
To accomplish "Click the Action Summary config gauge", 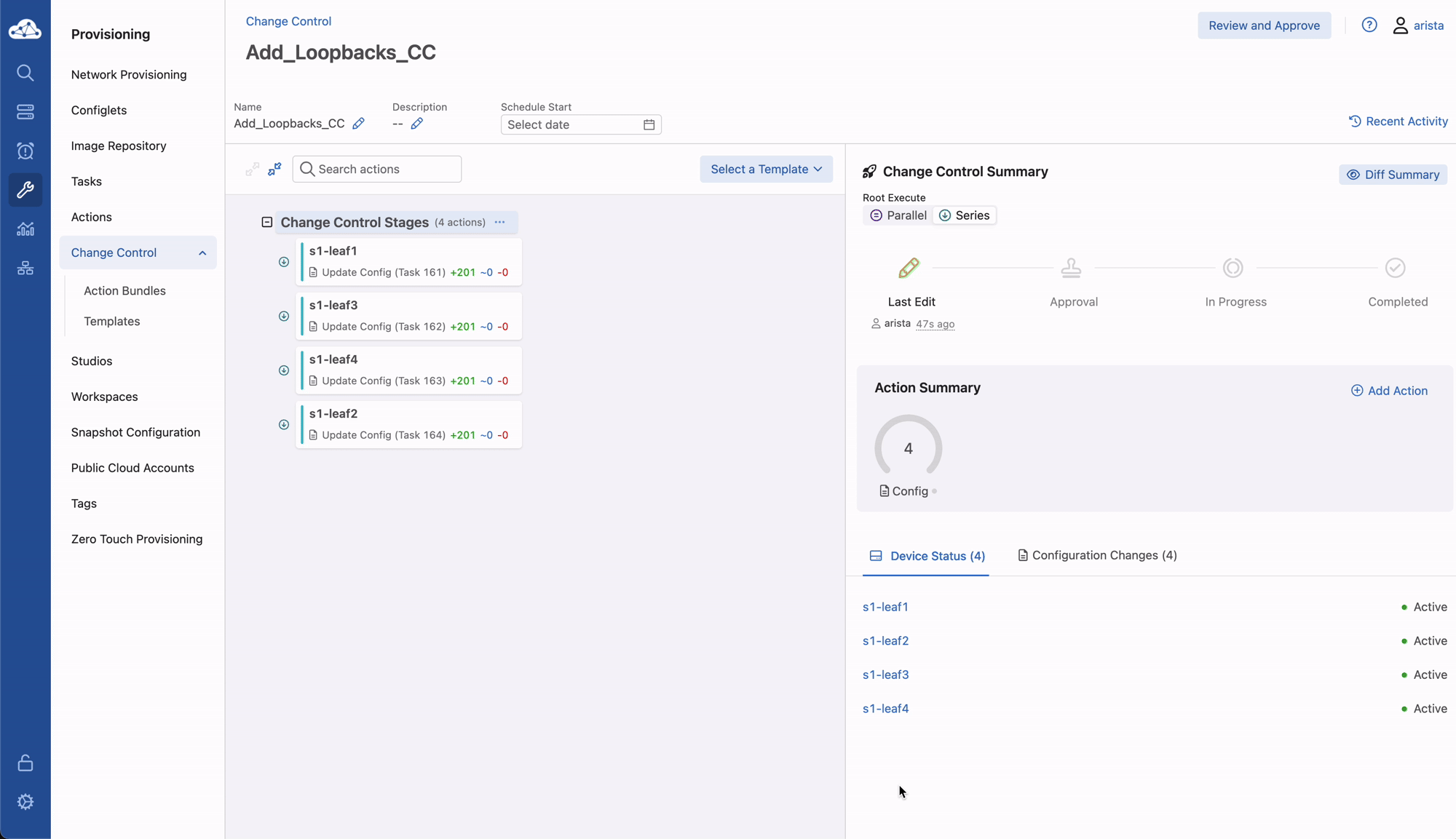I will click(908, 448).
